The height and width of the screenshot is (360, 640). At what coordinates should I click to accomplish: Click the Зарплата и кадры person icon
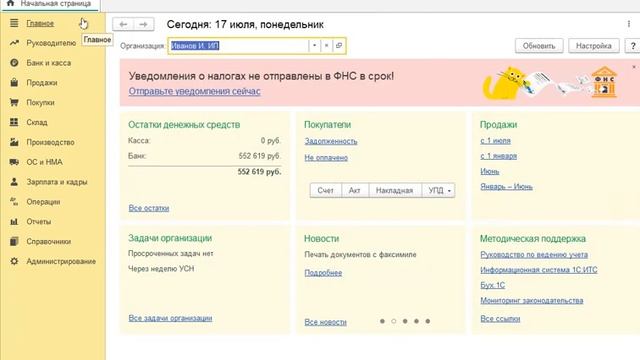pos(14,182)
